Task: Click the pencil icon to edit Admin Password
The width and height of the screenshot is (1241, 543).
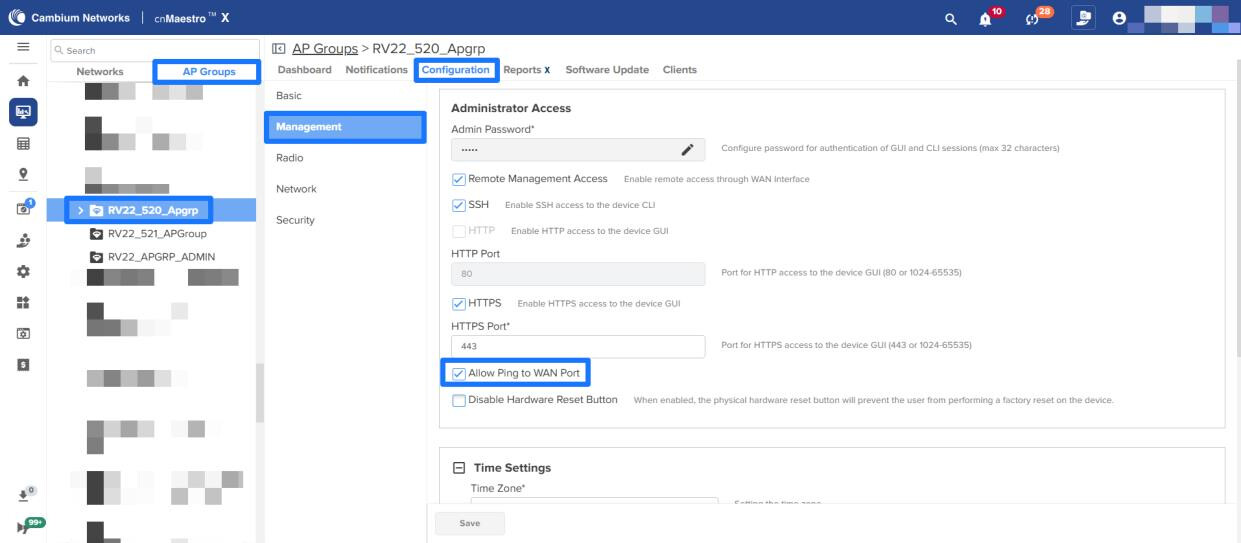Action: tap(687, 150)
